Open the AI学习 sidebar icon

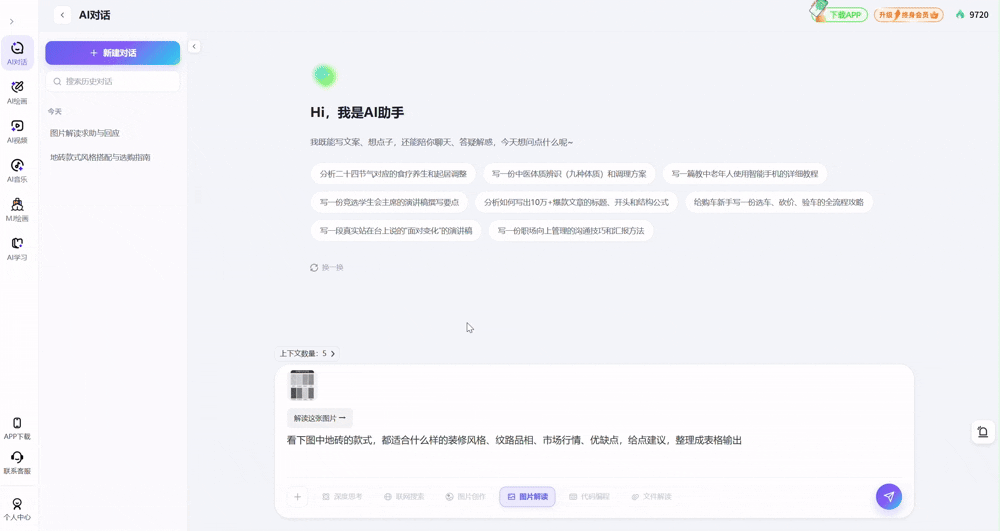click(x=17, y=248)
